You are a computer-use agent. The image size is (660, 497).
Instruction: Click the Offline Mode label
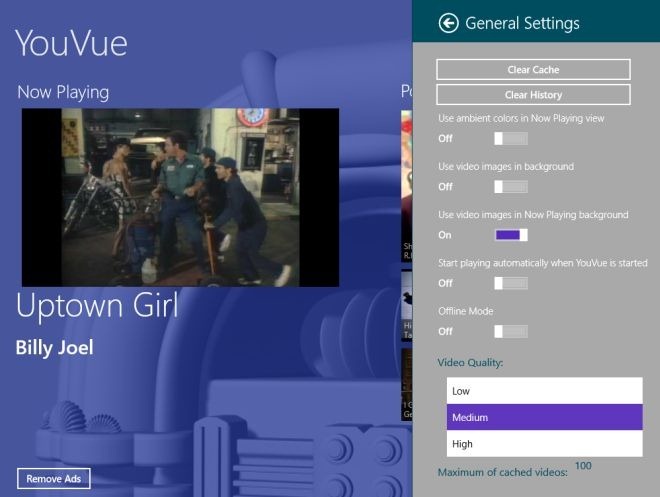click(x=466, y=311)
